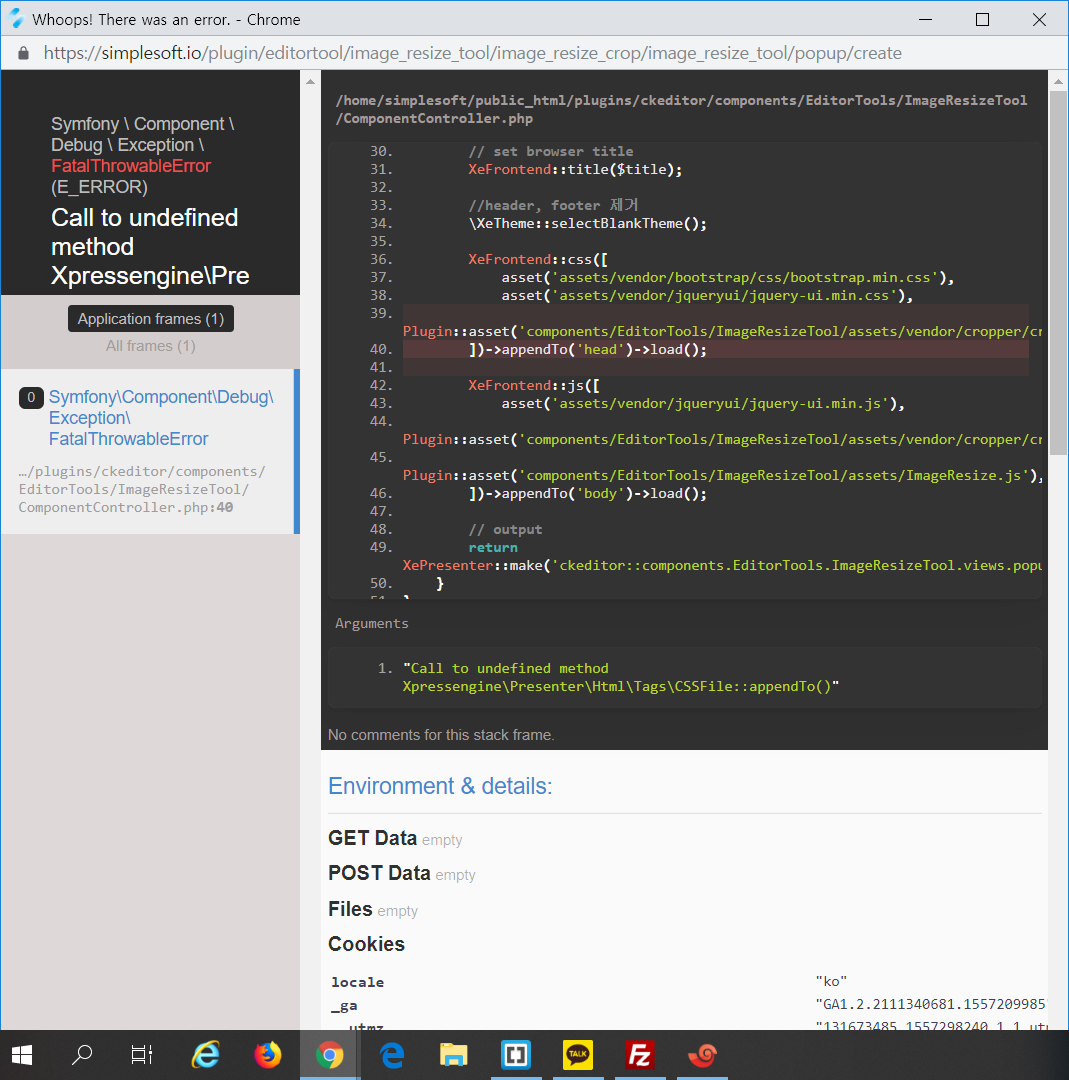Click line 31 XeFrontend::title code

tap(575, 169)
